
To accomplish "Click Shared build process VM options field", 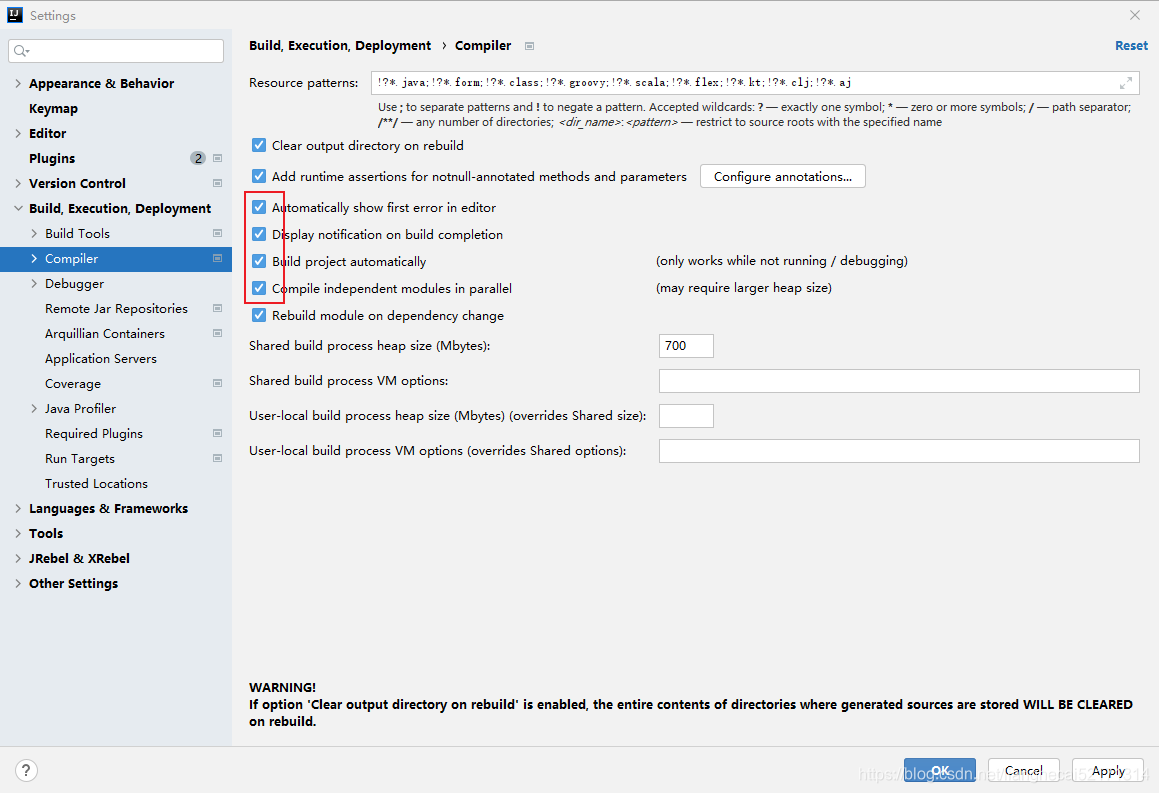I will (899, 381).
